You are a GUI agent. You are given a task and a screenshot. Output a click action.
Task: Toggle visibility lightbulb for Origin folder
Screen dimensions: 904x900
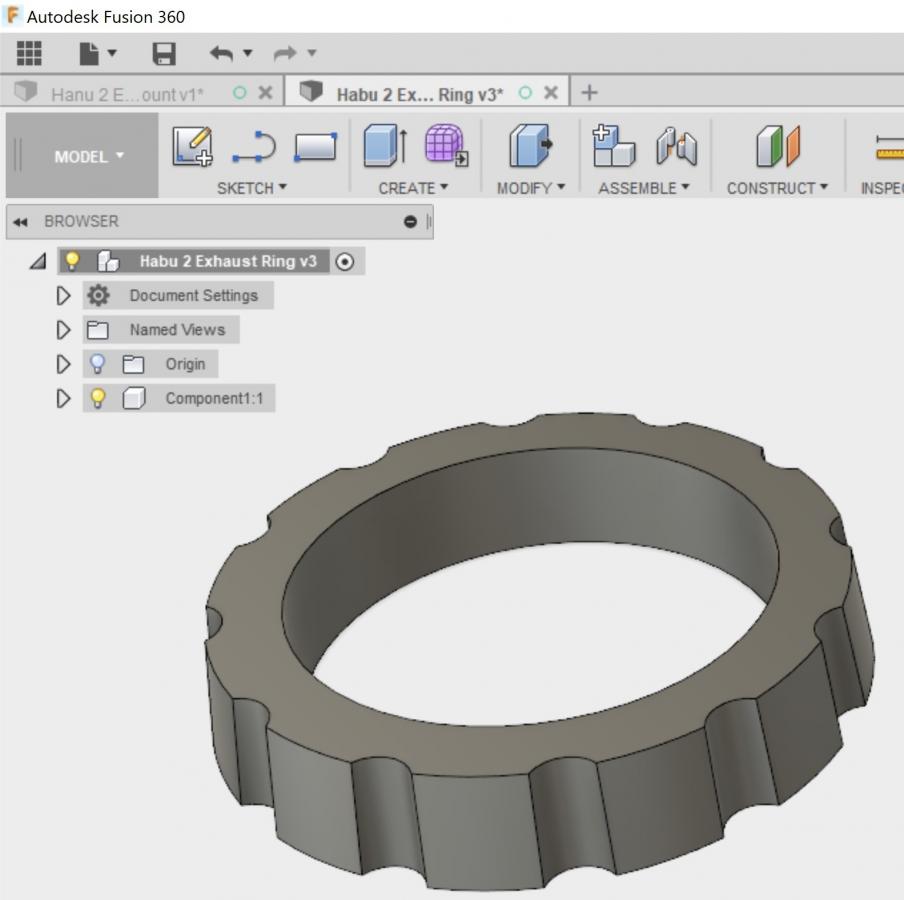(98, 364)
